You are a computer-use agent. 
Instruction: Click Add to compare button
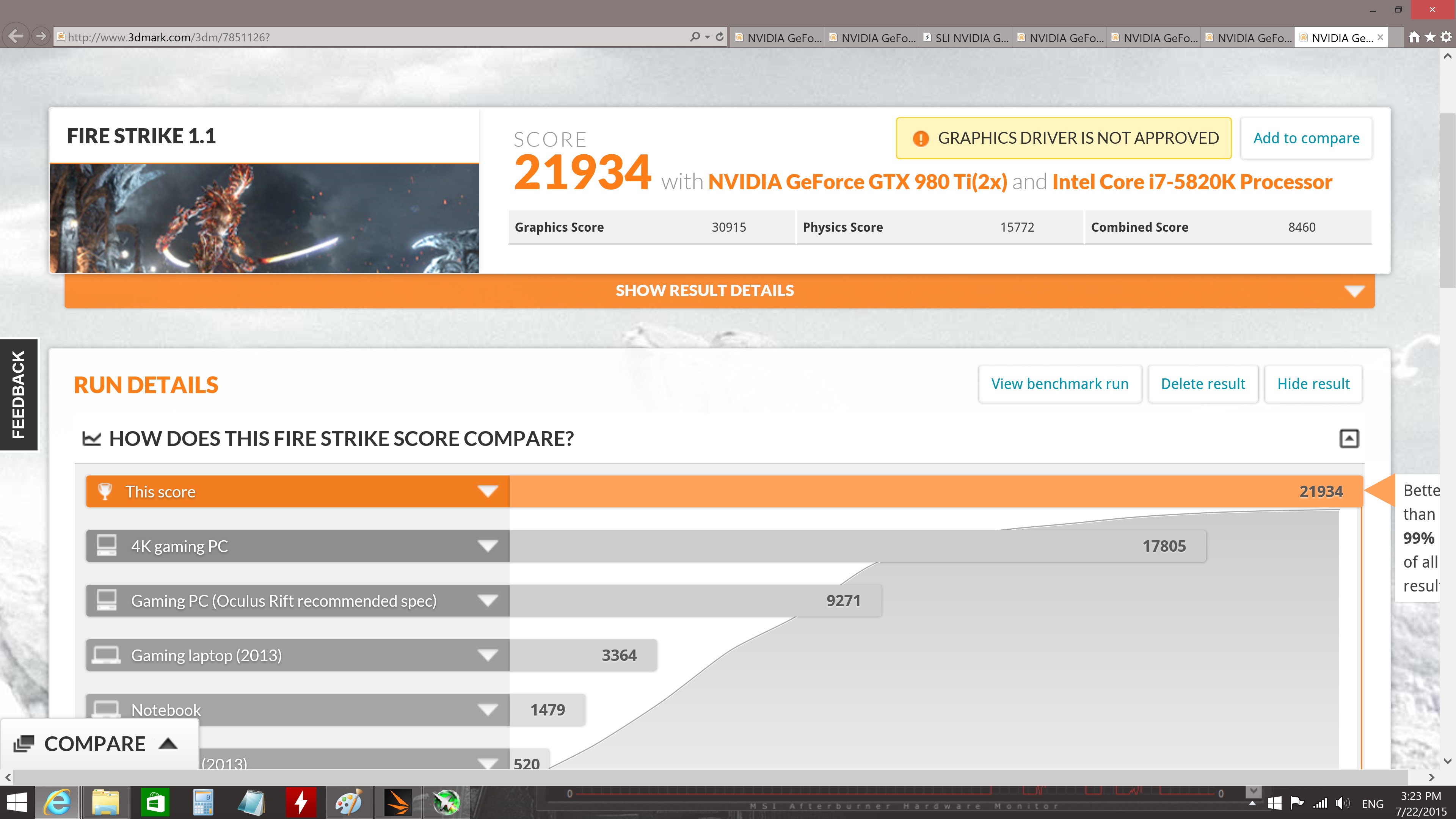pyautogui.click(x=1305, y=138)
